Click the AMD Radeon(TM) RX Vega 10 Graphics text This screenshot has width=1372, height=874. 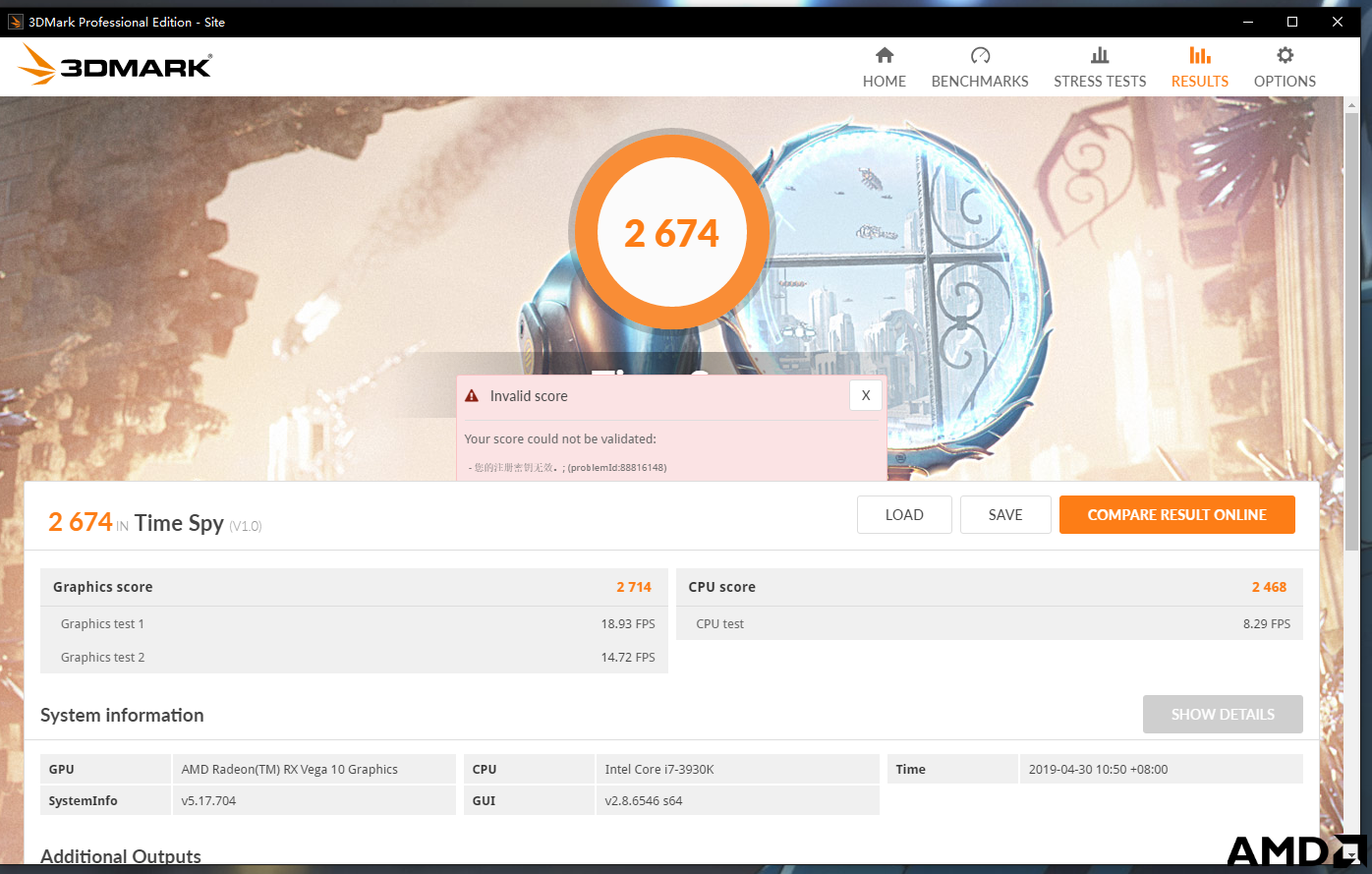pyautogui.click(x=290, y=769)
